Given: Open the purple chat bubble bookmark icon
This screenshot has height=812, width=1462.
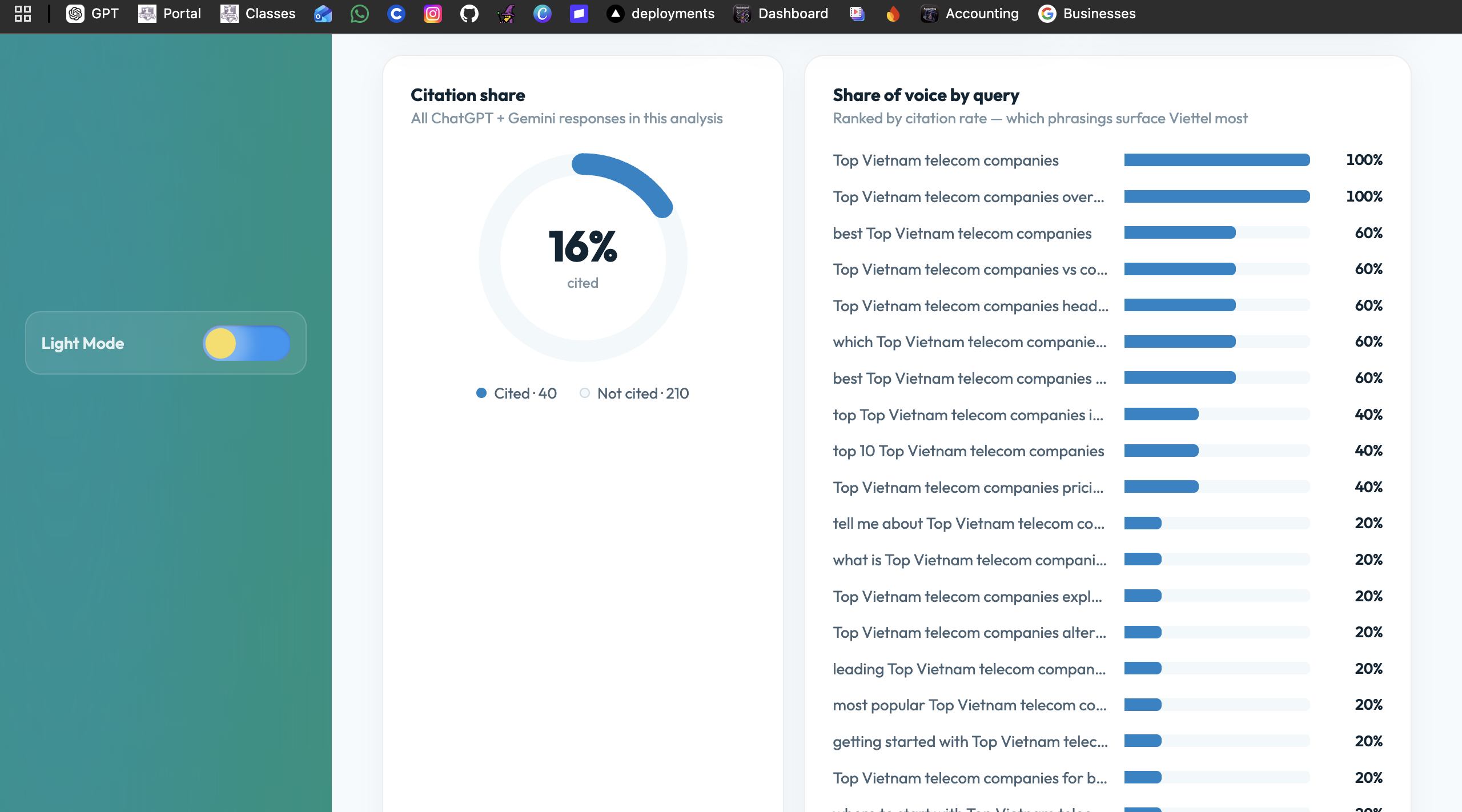Looking at the screenshot, I should pyautogui.click(x=579, y=14).
